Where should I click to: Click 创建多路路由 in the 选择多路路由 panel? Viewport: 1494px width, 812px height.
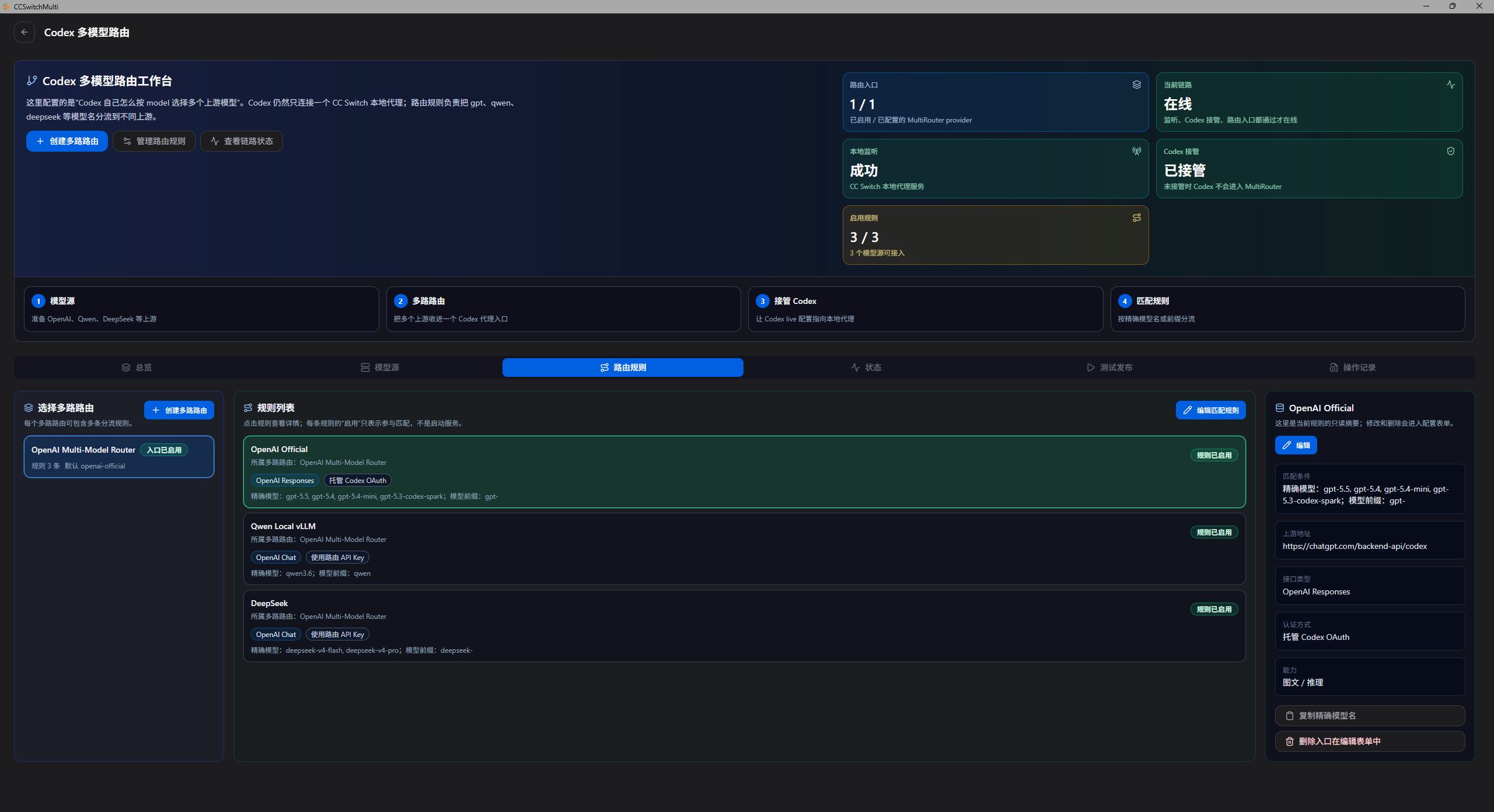point(179,410)
